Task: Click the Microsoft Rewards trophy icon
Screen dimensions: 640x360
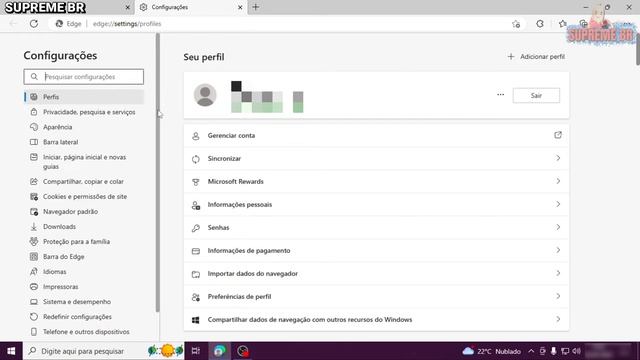Action: point(196,182)
